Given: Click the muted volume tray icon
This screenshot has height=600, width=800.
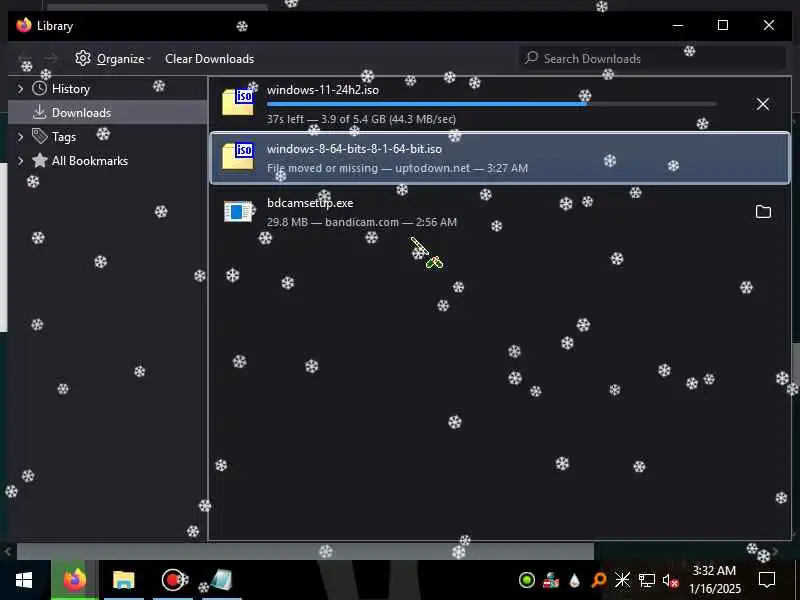Looking at the screenshot, I should (x=670, y=580).
